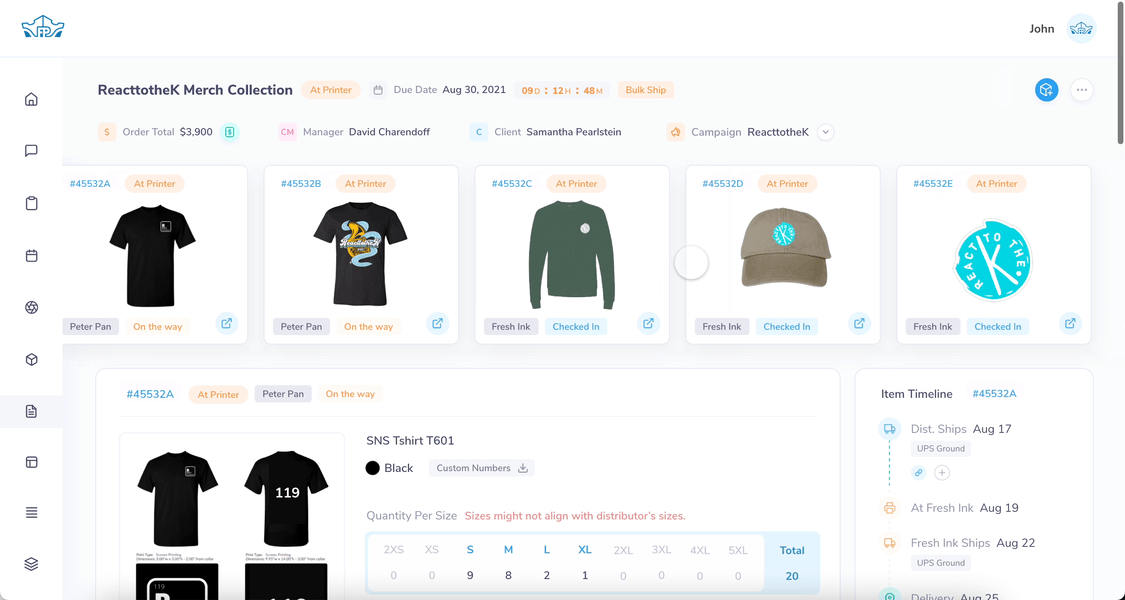Open item #45532C card external link icon
1125x600 pixels.
(x=648, y=323)
